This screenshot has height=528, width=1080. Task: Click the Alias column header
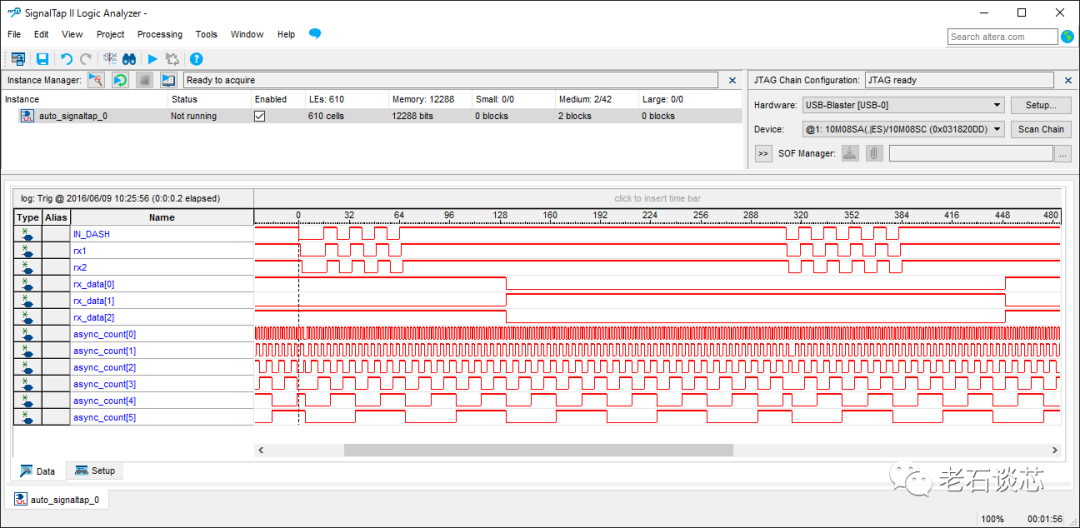click(56, 218)
